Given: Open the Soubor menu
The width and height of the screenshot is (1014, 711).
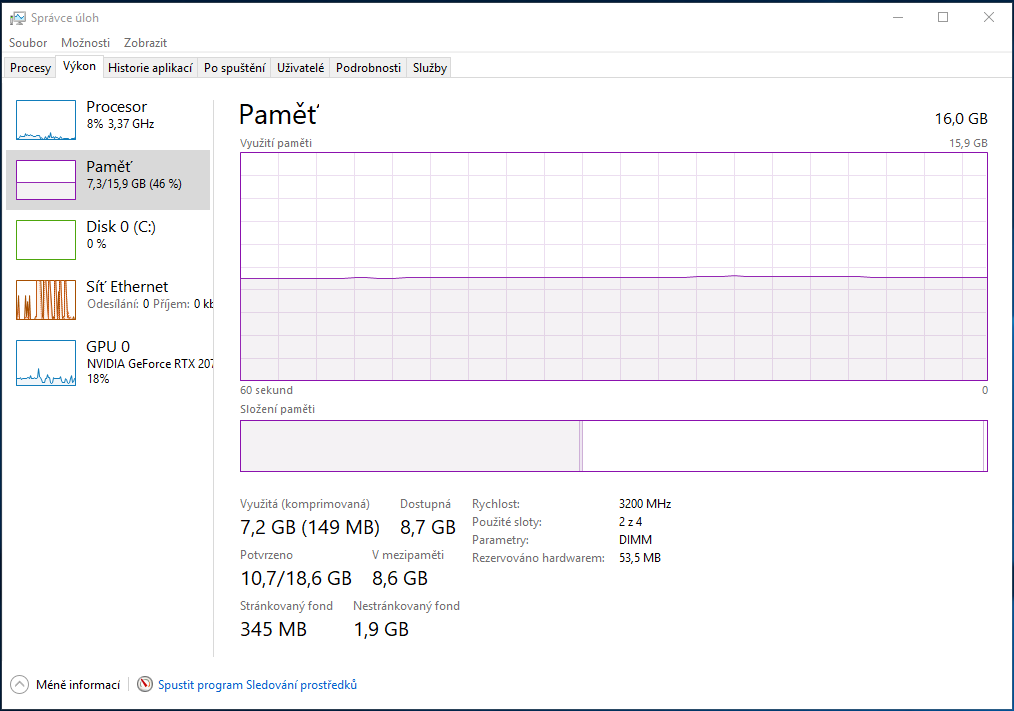Looking at the screenshot, I should tap(28, 43).
